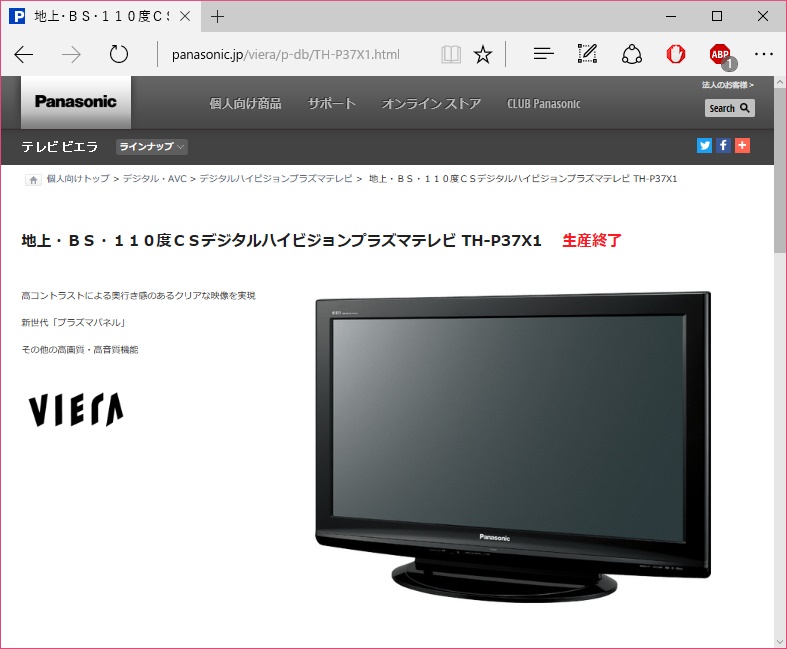Open the CLUB Panasonic menu
This screenshot has width=787, height=649.
[544, 104]
